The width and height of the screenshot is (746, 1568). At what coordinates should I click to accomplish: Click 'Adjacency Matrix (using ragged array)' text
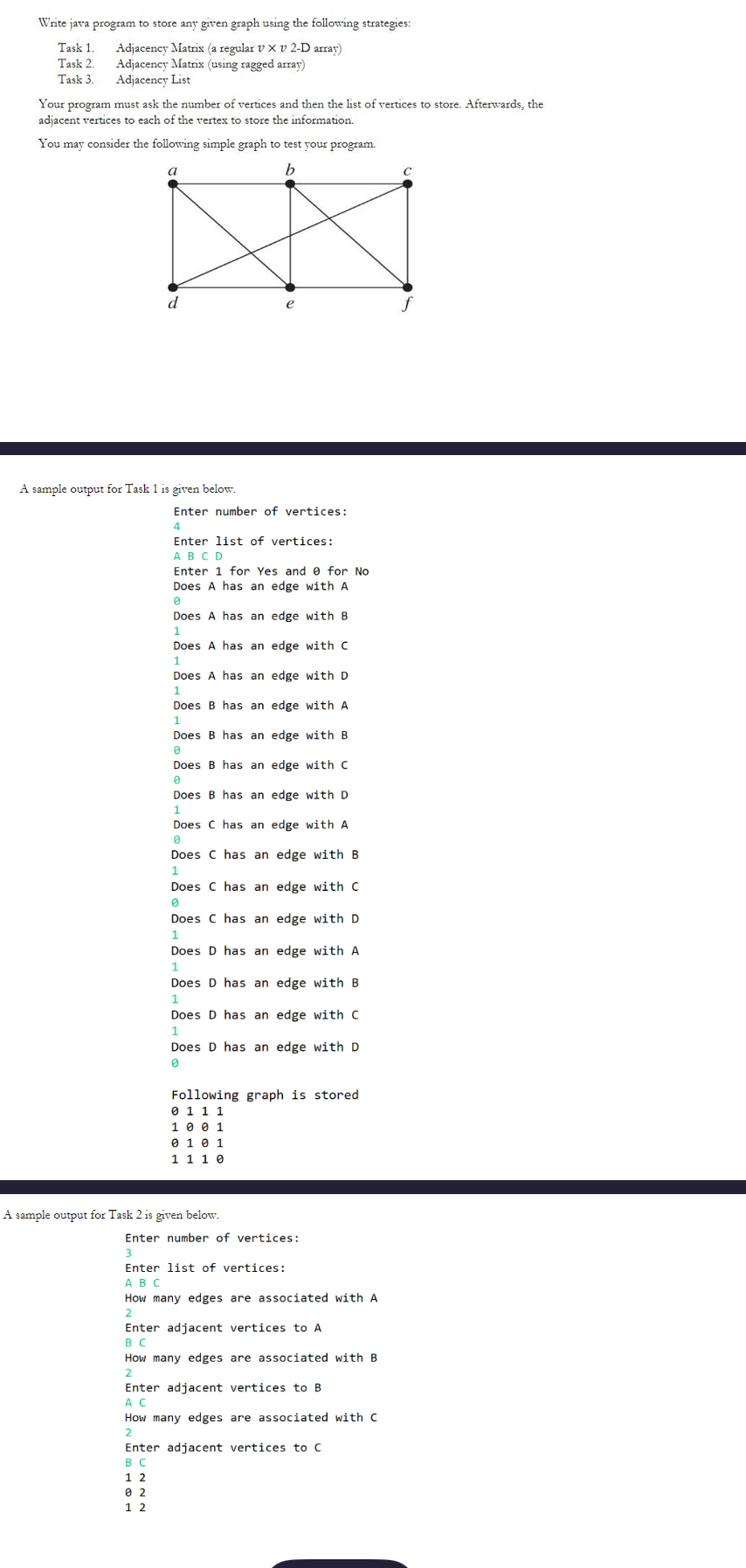click(x=211, y=64)
